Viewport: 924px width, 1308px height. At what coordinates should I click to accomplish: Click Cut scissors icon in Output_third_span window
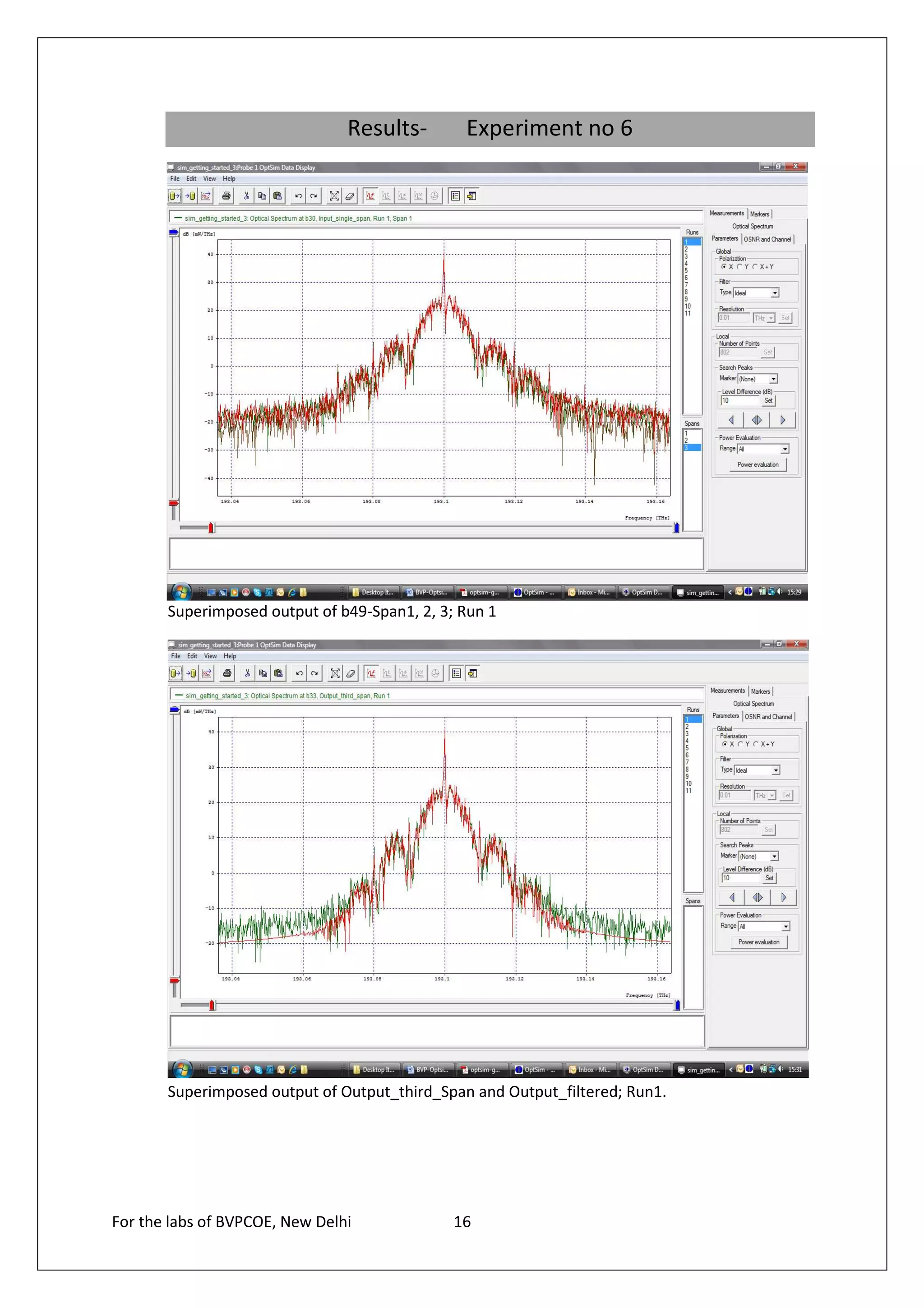pyautogui.click(x=248, y=673)
